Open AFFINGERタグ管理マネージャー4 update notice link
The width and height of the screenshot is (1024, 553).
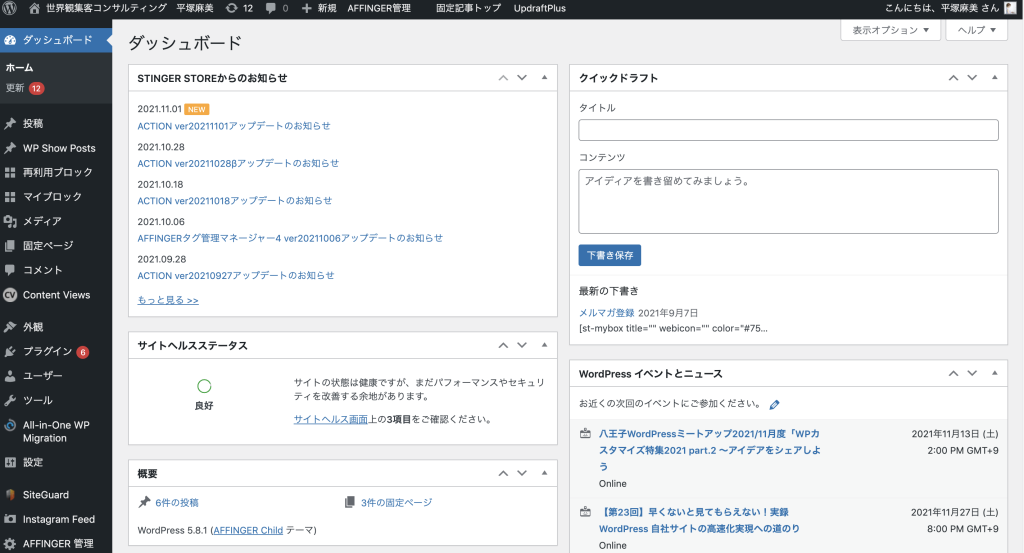tap(290, 238)
